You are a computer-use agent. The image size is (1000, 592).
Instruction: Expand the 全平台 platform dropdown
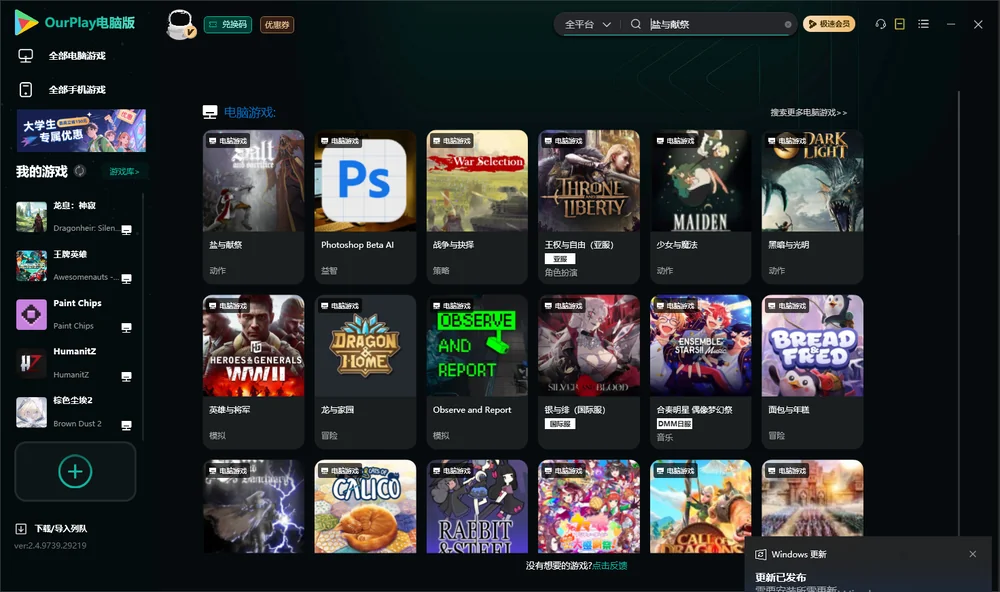(x=587, y=24)
